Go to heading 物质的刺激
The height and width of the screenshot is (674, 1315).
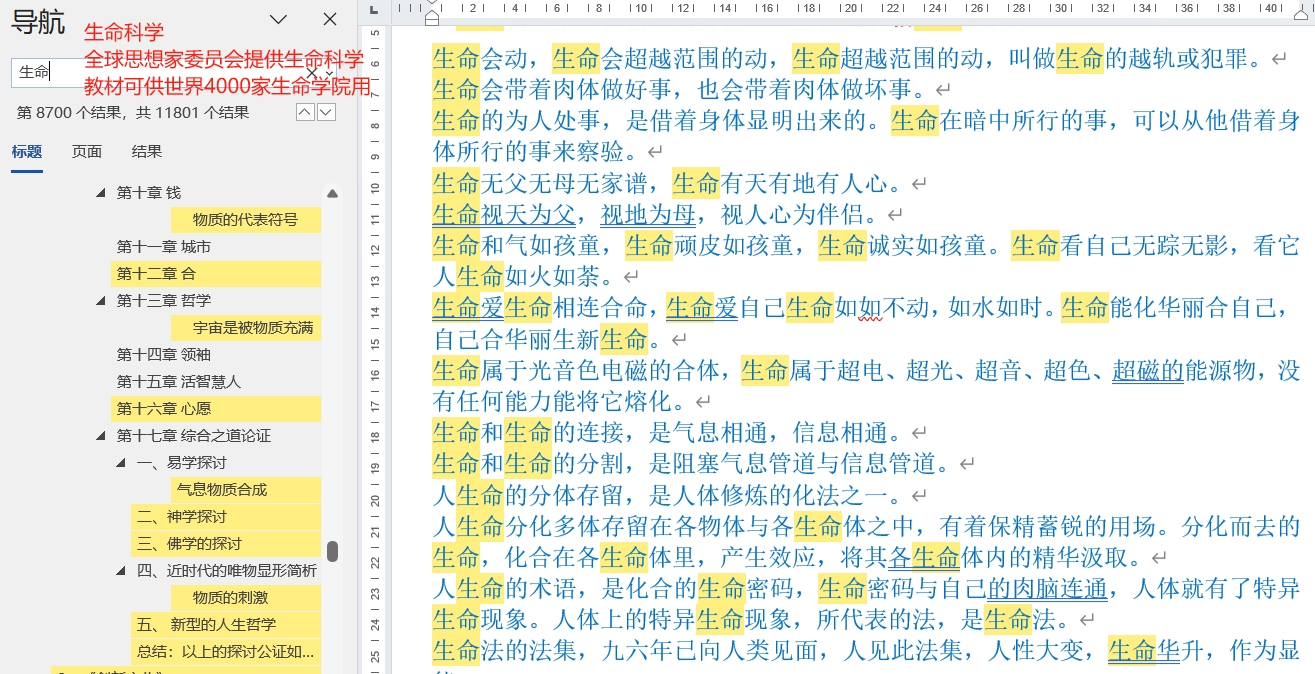246,598
